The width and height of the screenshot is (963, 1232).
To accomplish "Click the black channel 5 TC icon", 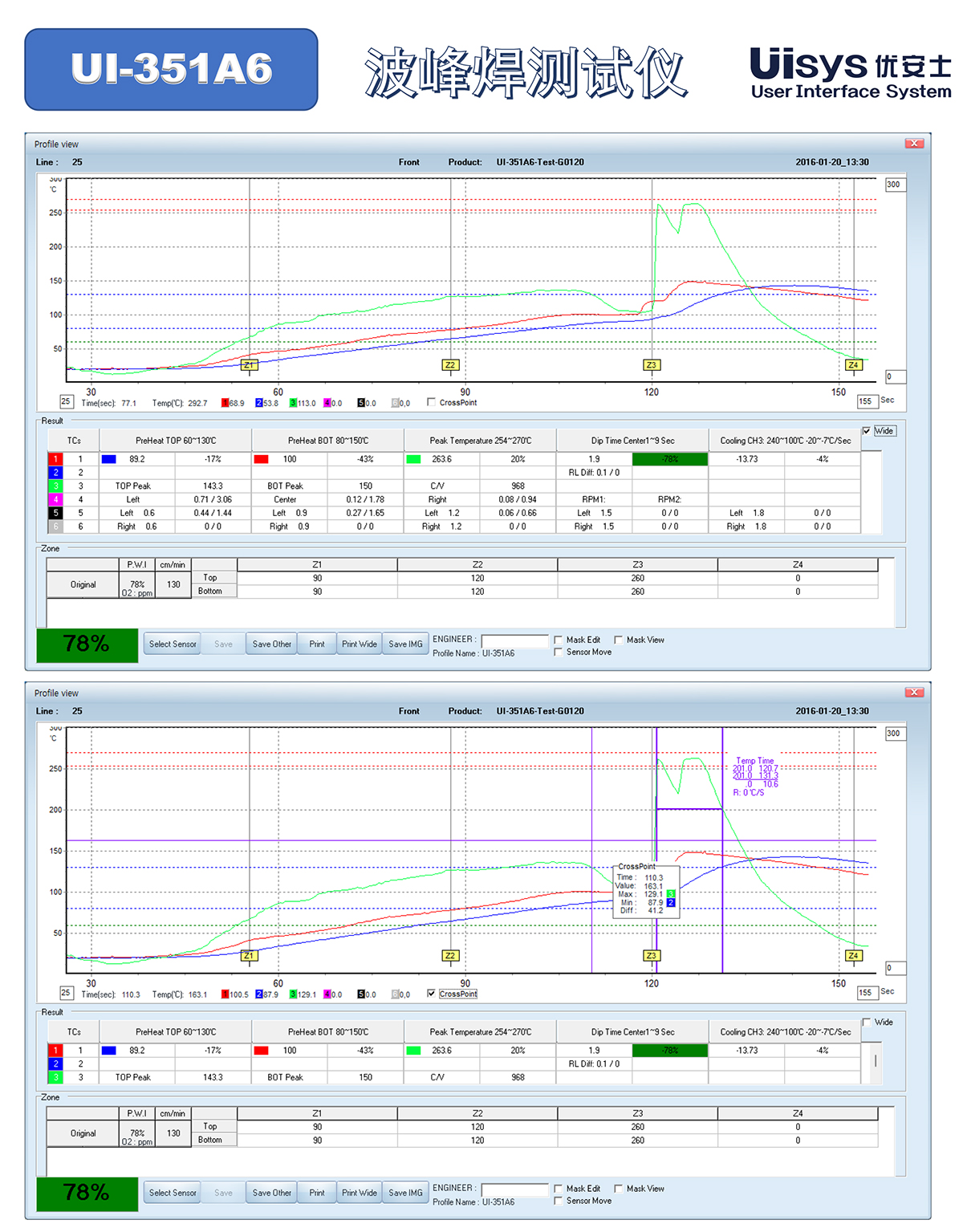I will pos(55,513).
